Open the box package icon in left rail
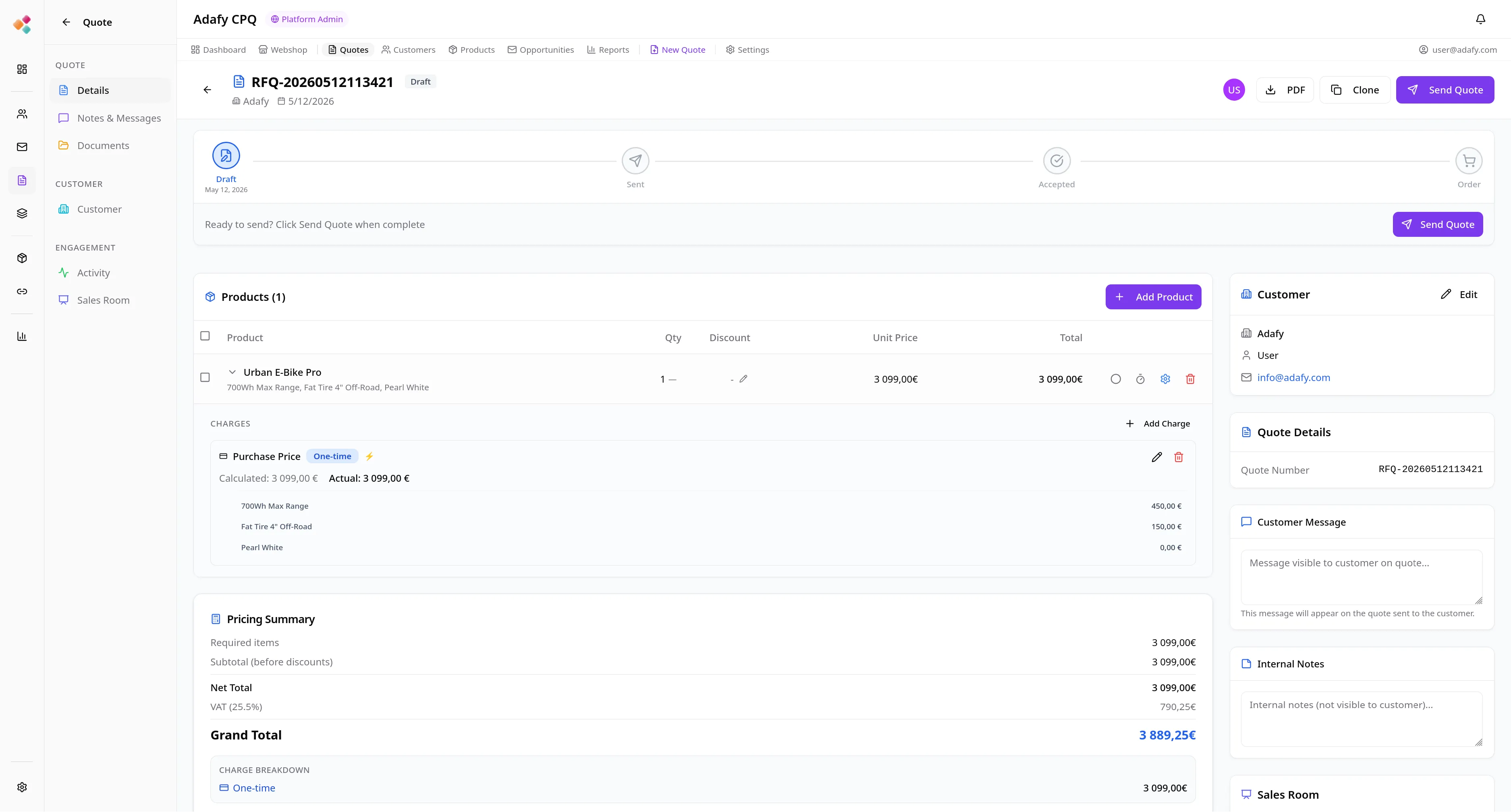 [x=22, y=258]
